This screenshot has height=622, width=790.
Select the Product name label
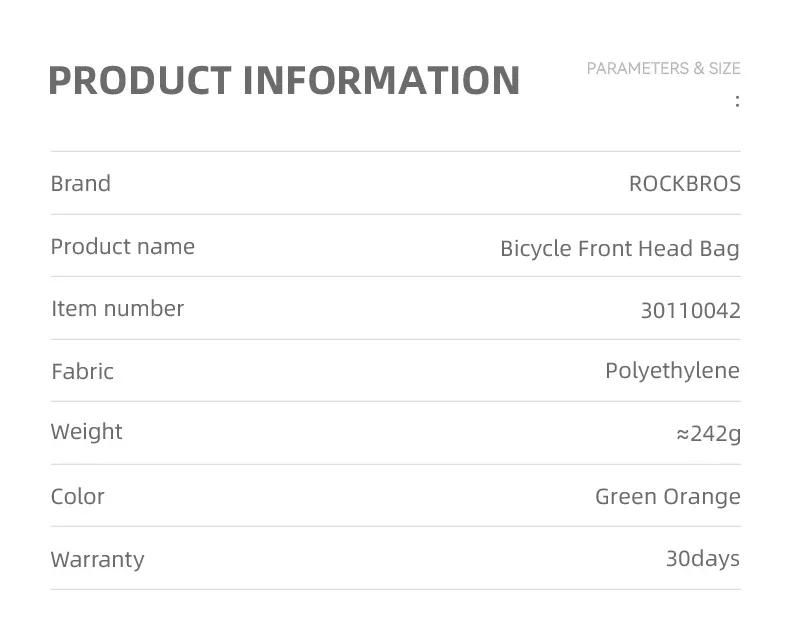click(x=123, y=247)
